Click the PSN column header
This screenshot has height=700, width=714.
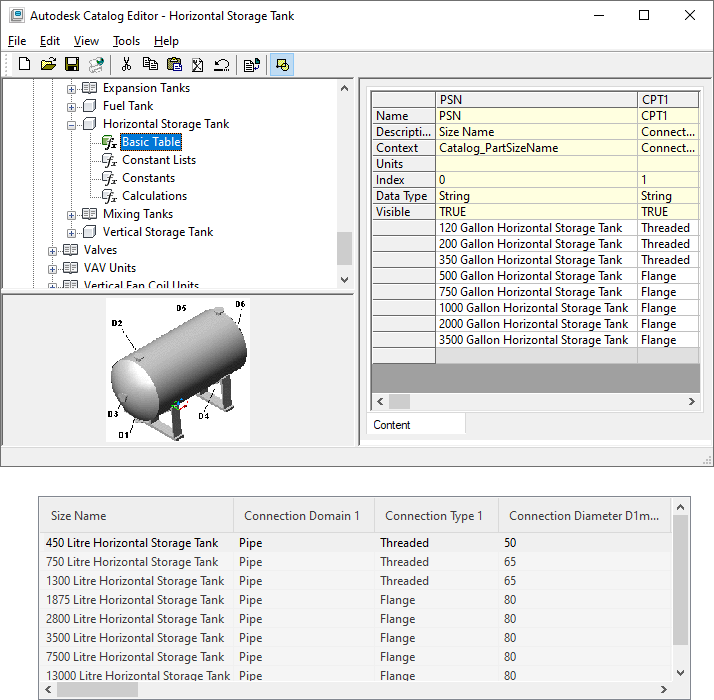(536, 100)
